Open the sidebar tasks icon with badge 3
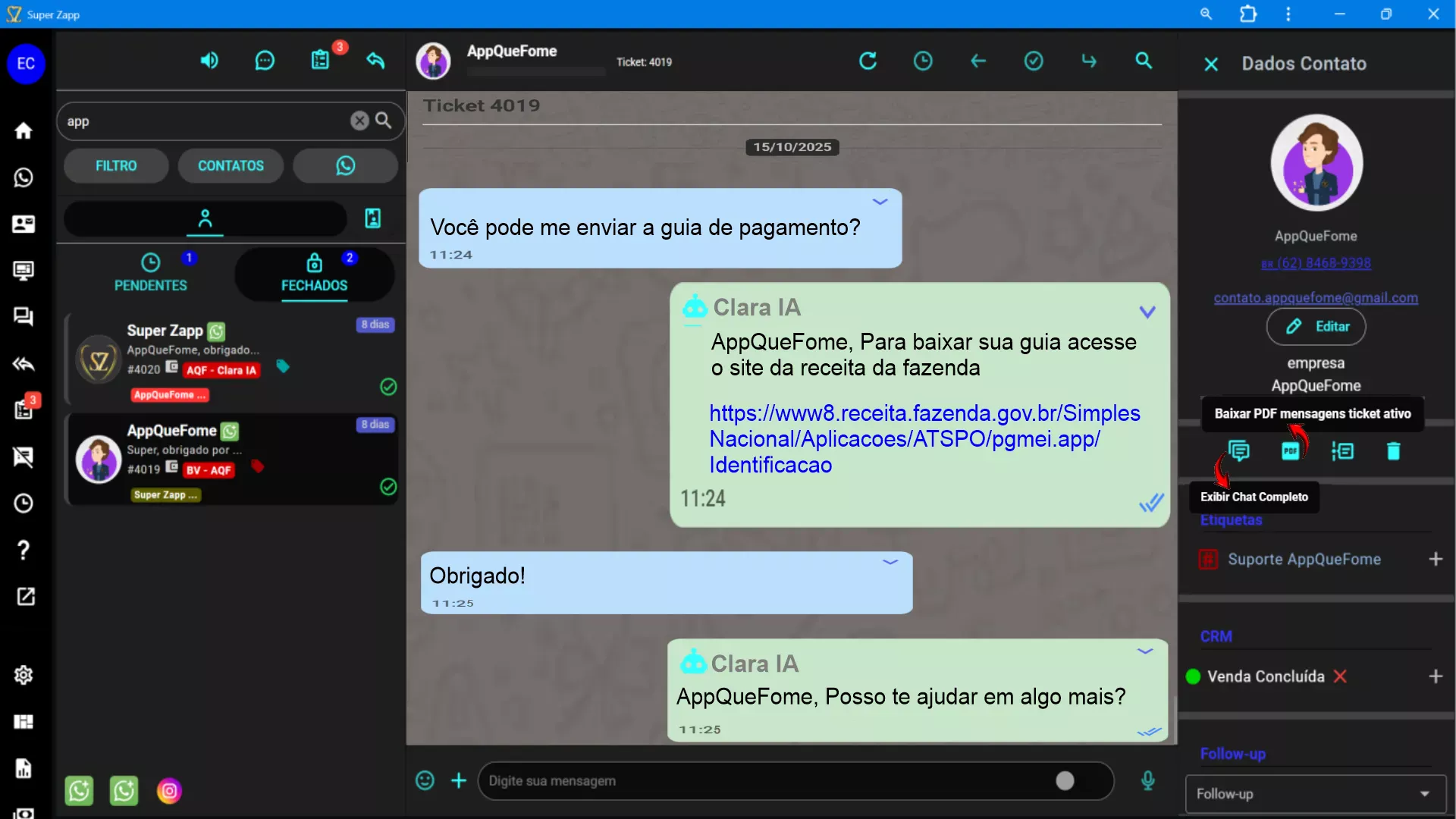Viewport: 1456px width, 819px height. (24, 409)
